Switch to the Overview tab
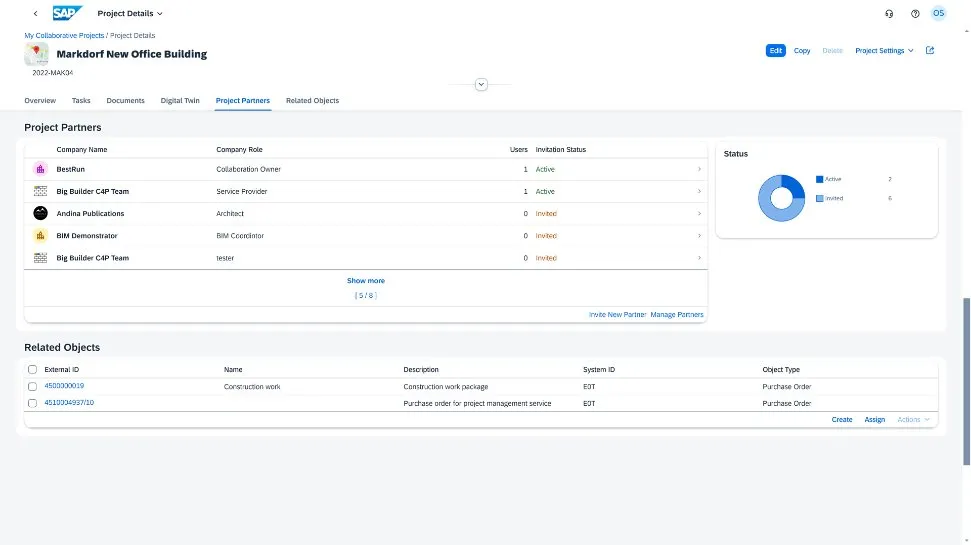The height and width of the screenshot is (545, 971). [40, 100]
